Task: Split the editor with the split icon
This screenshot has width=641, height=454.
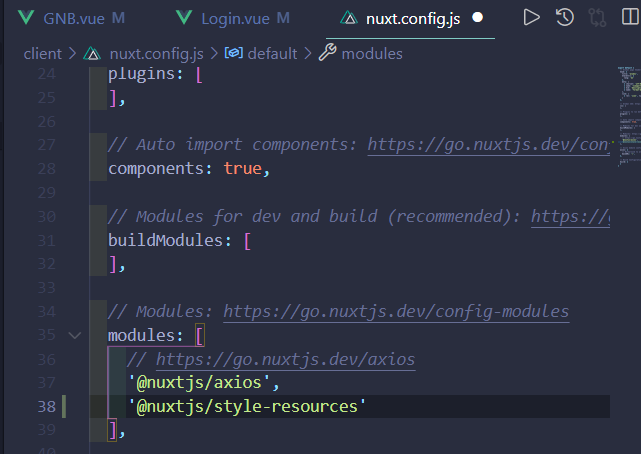Action: [631, 17]
